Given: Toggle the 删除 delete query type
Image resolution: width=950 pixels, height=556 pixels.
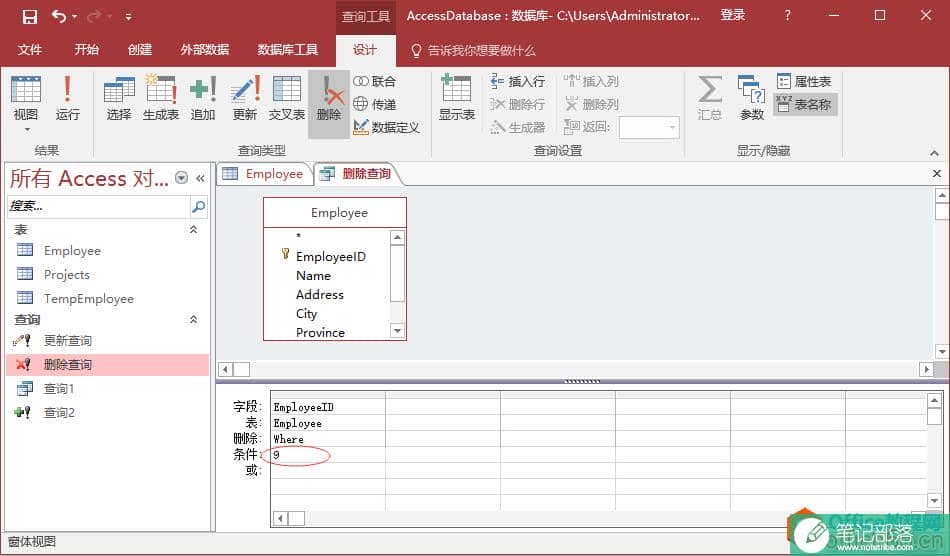Looking at the screenshot, I should (329, 103).
